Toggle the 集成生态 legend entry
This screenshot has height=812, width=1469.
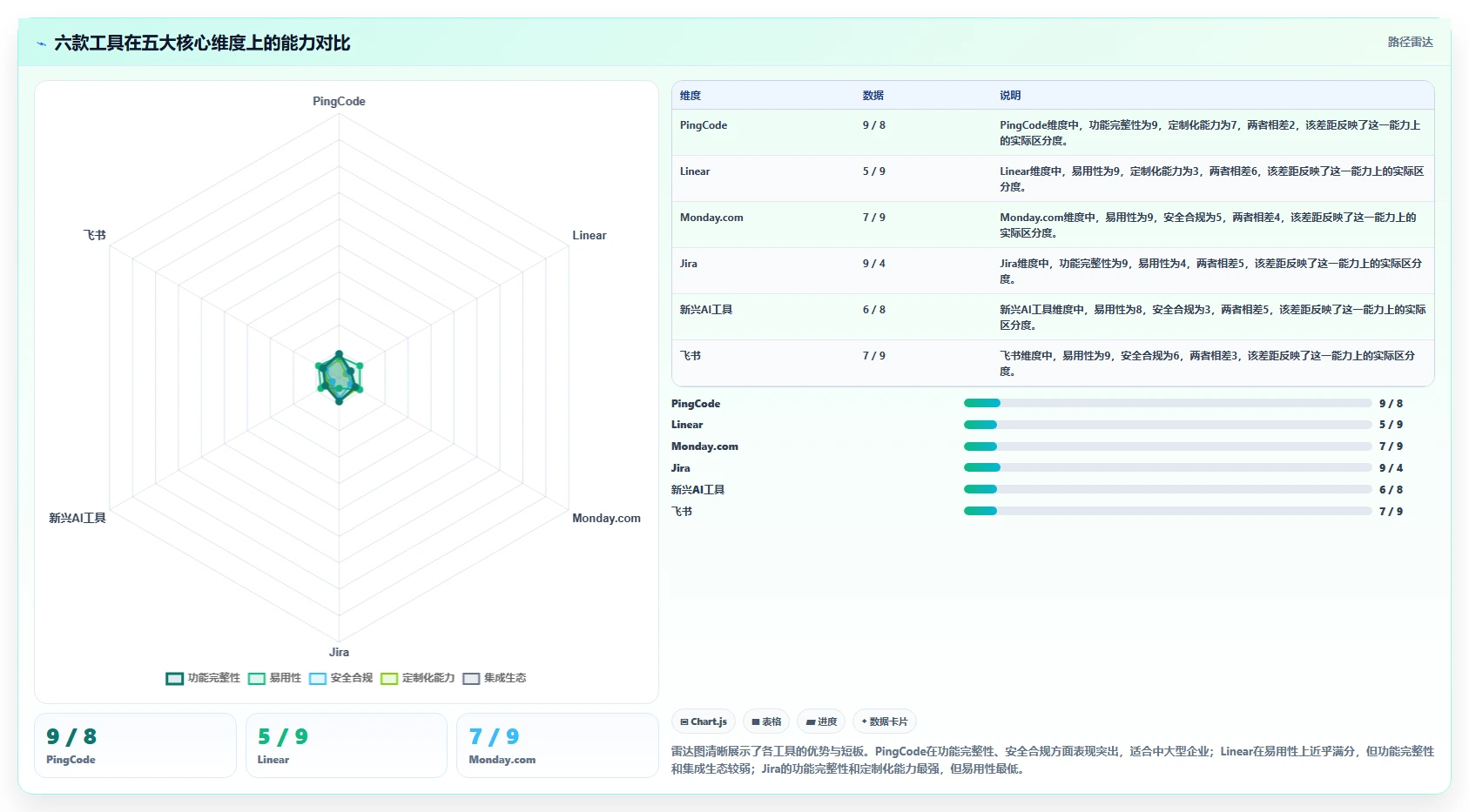pyautogui.click(x=494, y=678)
